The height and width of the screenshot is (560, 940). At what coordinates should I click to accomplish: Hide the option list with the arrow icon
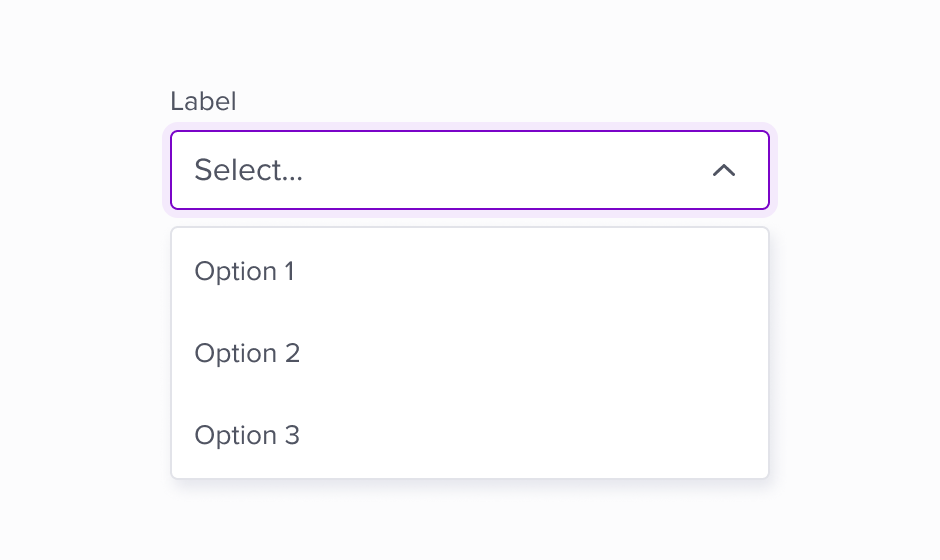point(724,170)
